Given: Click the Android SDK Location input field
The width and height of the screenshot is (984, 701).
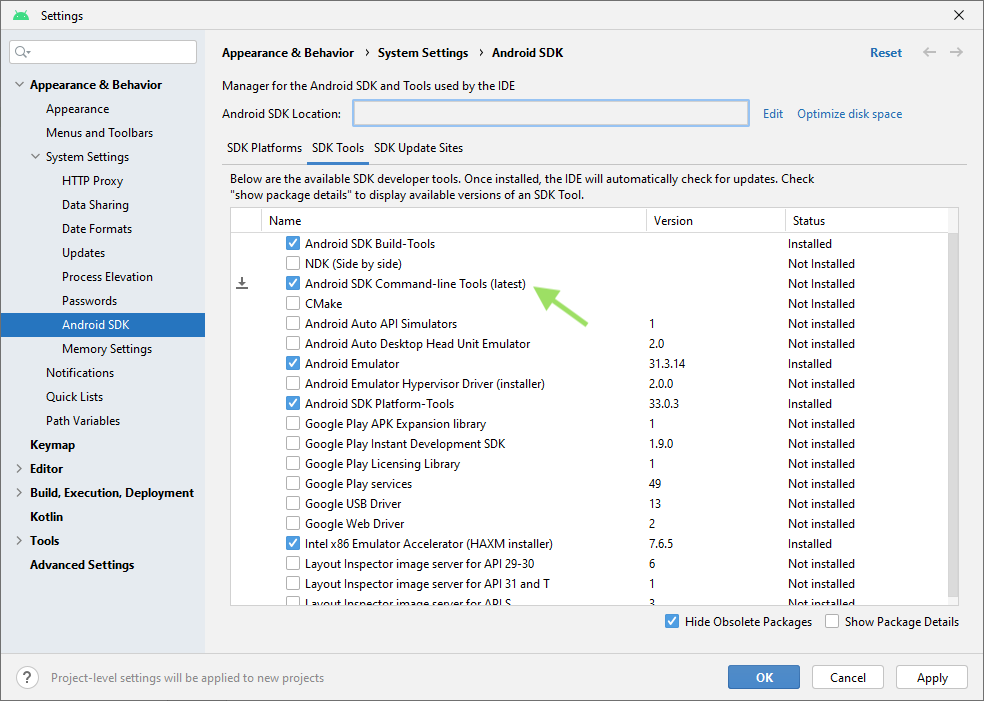Looking at the screenshot, I should tap(550, 113).
